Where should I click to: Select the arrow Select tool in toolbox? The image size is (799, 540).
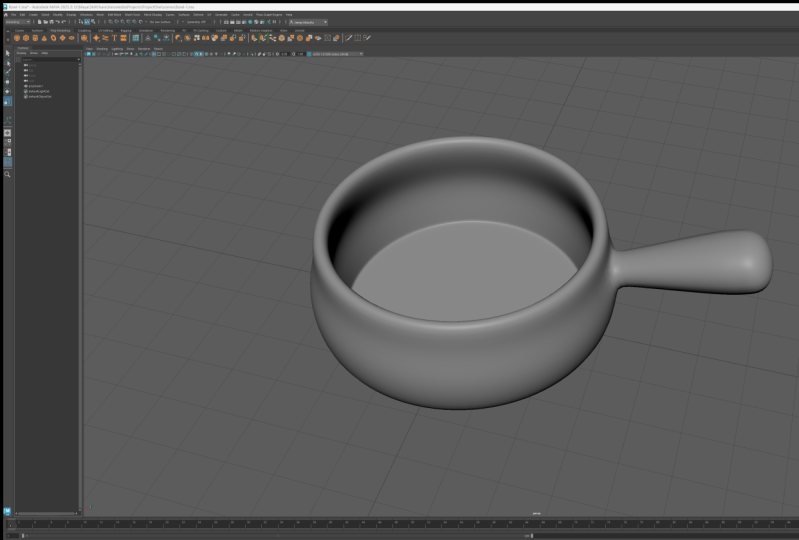[x=8, y=53]
